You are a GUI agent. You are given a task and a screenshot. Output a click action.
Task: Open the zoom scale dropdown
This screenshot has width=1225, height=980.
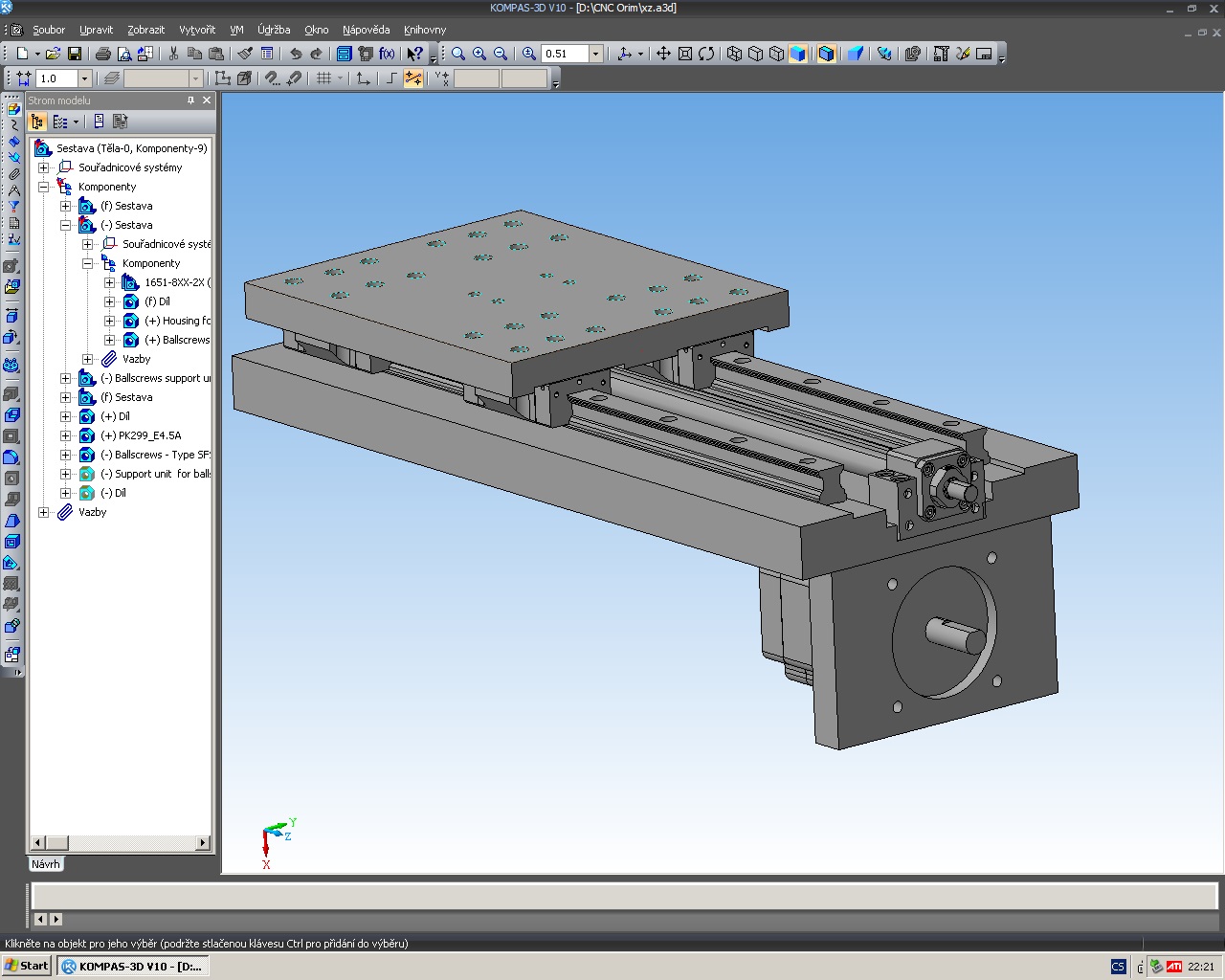click(x=595, y=54)
